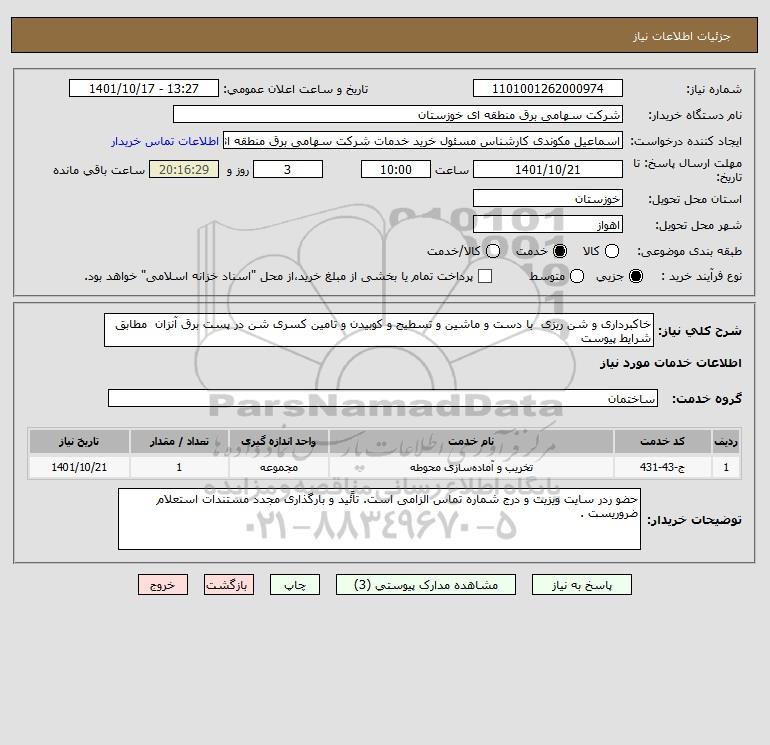This screenshot has width=770, height=745.
Task: Select the خدمت radio button
Action: [x=560, y=251]
